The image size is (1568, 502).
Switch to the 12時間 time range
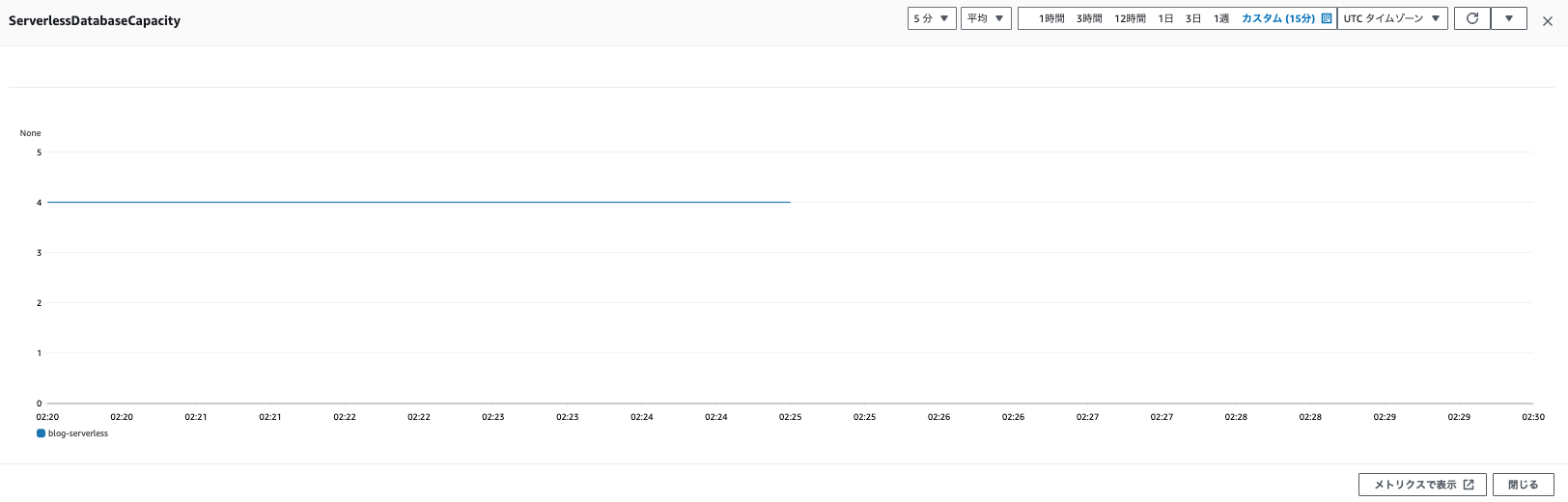1130,18
